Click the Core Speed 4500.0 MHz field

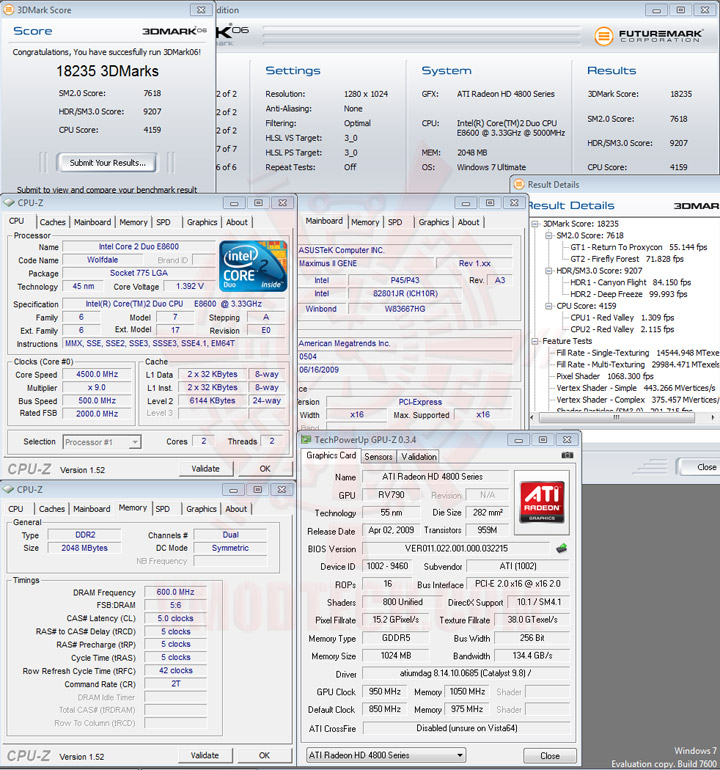[x=97, y=374]
